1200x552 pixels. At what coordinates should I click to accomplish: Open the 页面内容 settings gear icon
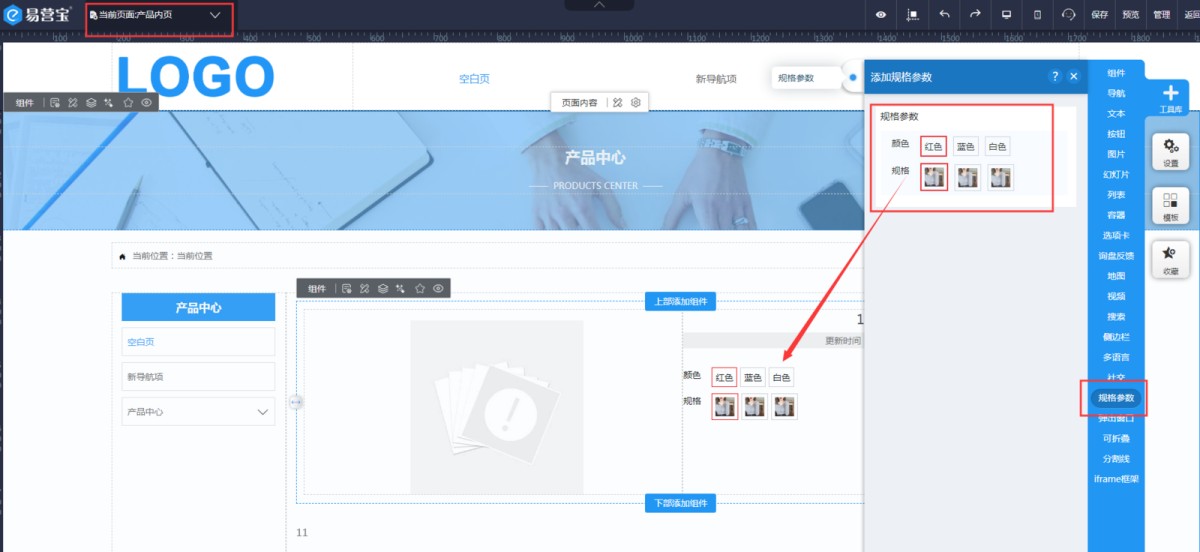click(636, 102)
